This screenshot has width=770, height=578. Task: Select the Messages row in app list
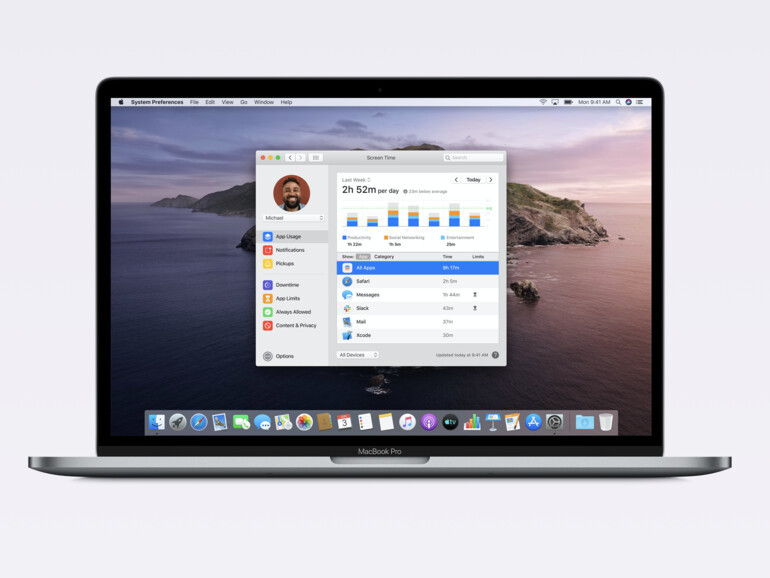[x=417, y=295]
